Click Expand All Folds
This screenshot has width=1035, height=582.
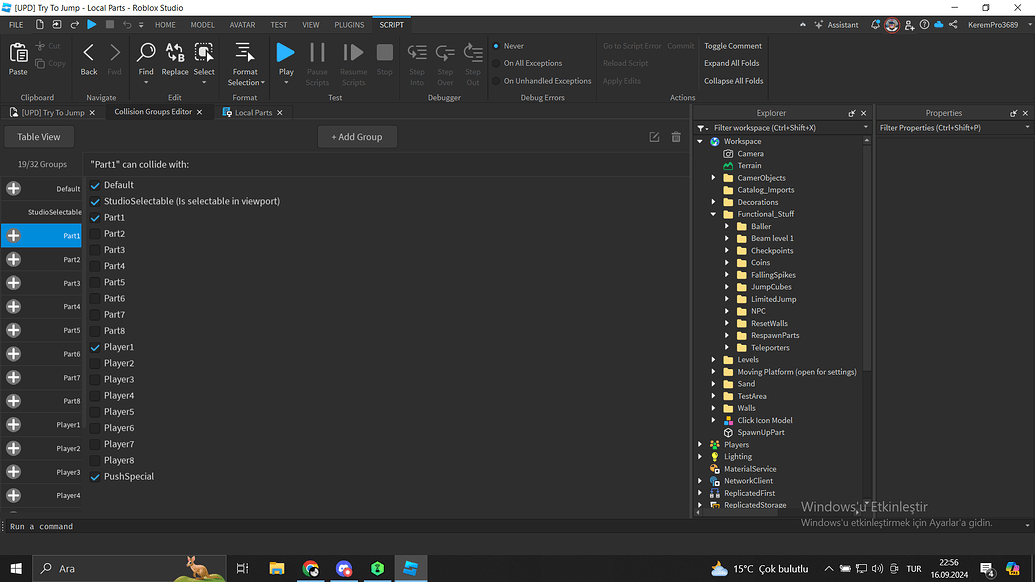click(731, 63)
